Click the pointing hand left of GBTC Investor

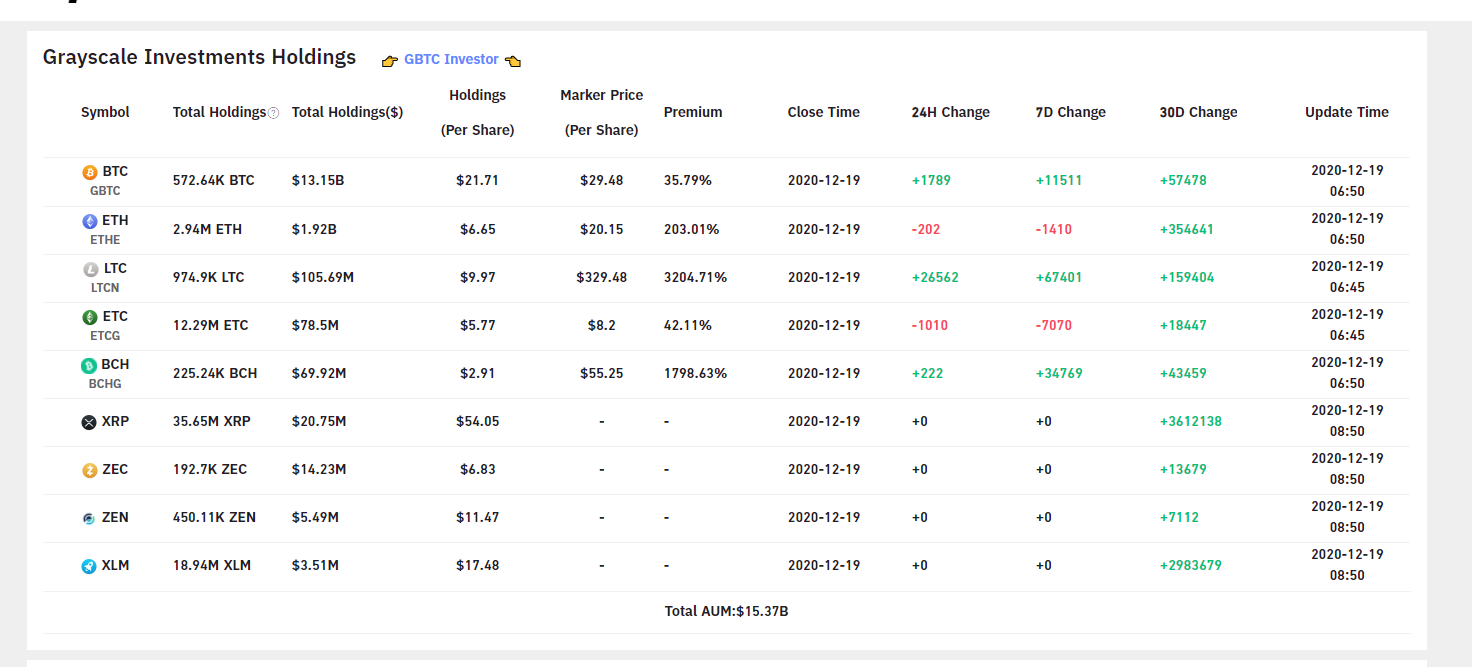tap(390, 61)
